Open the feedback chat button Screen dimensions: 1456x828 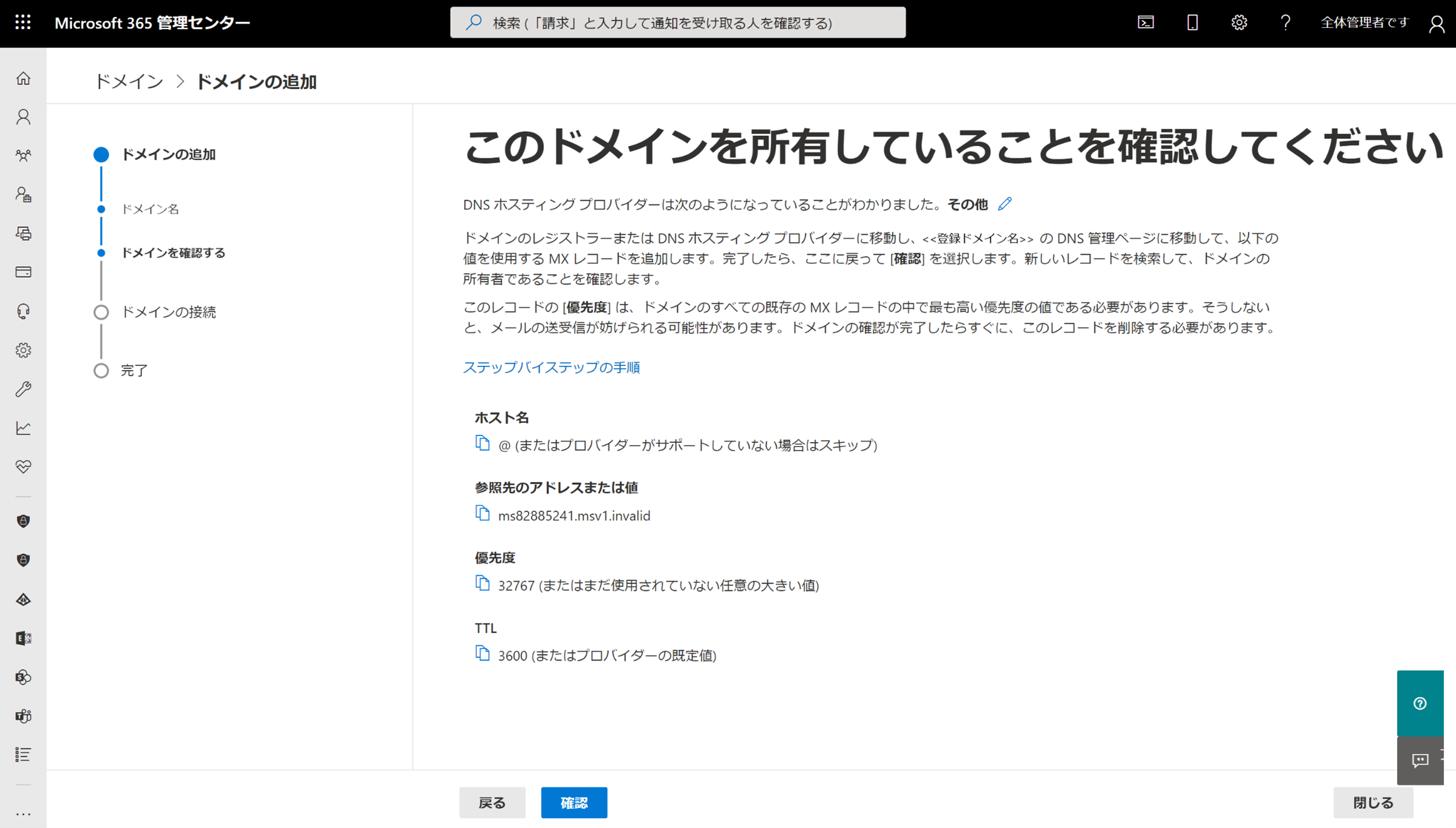1420,760
